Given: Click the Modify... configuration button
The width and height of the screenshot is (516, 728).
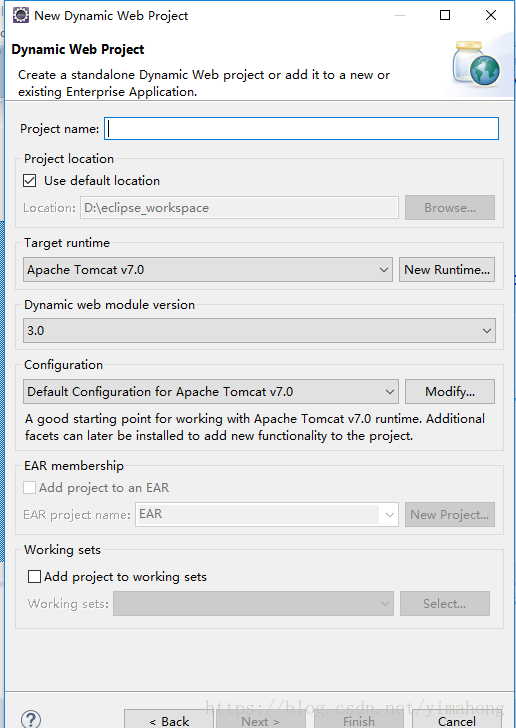Looking at the screenshot, I should pos(450,391).
